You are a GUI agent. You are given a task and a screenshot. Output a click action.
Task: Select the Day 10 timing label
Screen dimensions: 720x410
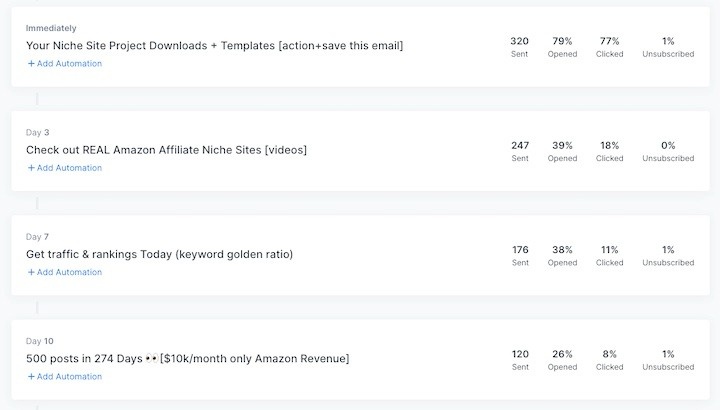tap(39, 341)
